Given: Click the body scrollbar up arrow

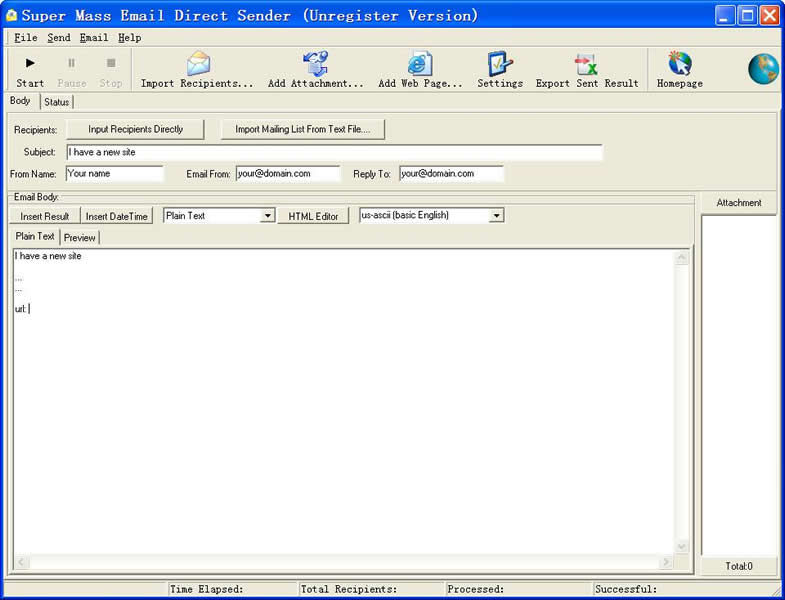Looking at the screenshot, I should (x=681, y=258).
